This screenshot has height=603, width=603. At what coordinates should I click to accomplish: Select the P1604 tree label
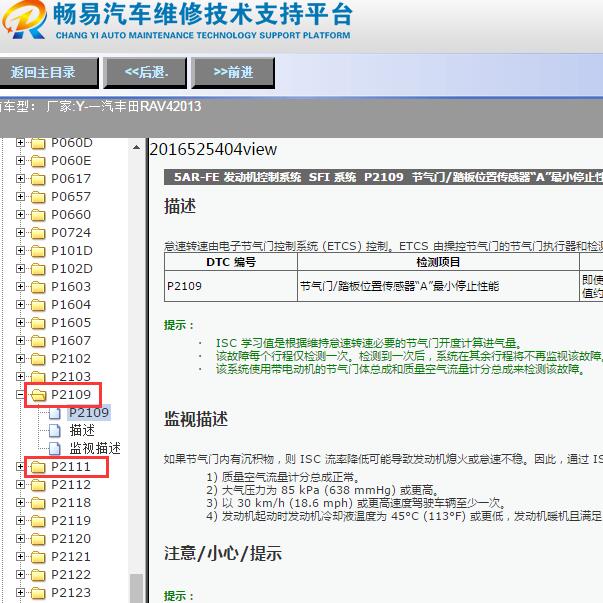(71, 305)
